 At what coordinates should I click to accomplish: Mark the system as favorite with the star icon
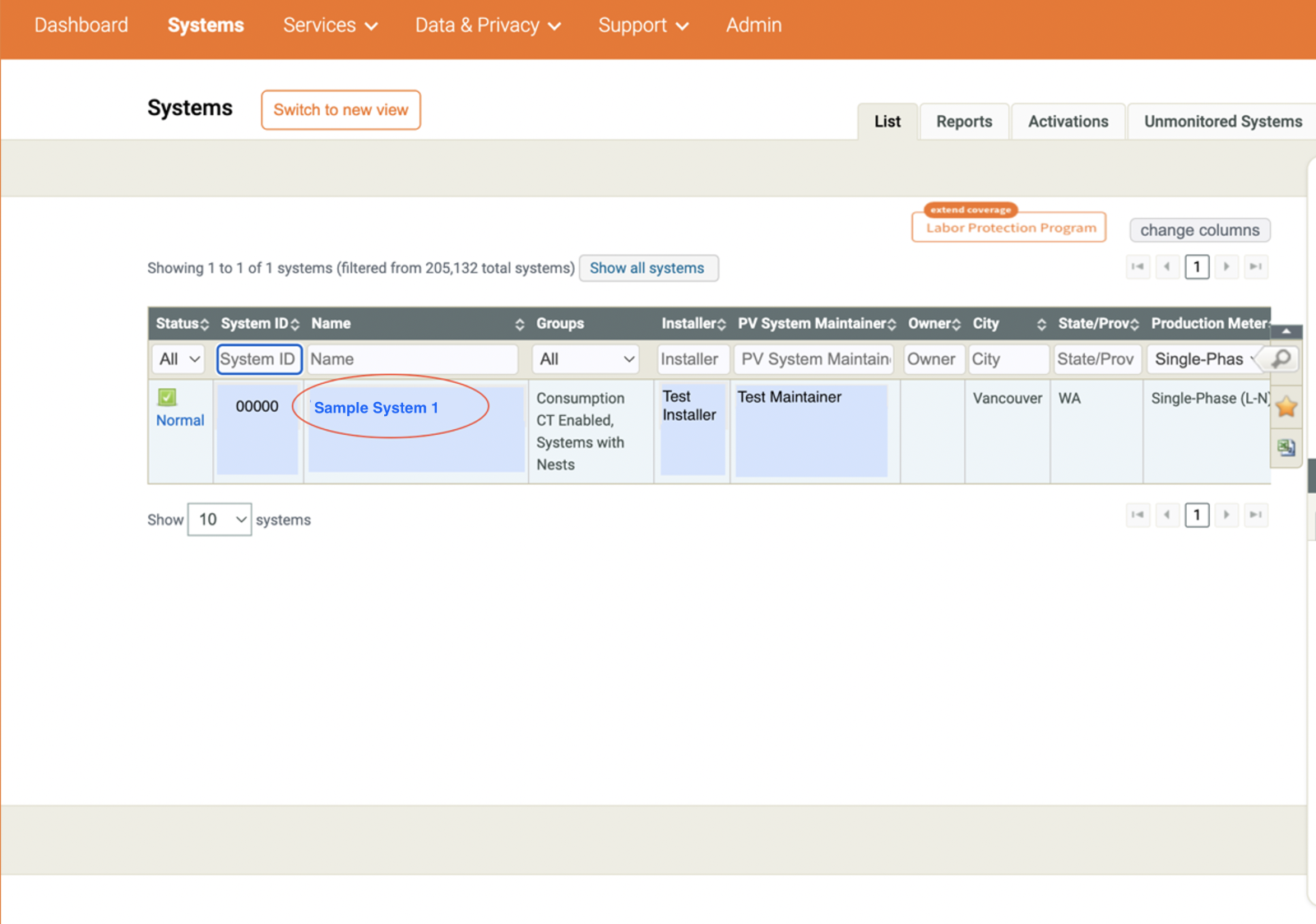tap(1286, 406)
